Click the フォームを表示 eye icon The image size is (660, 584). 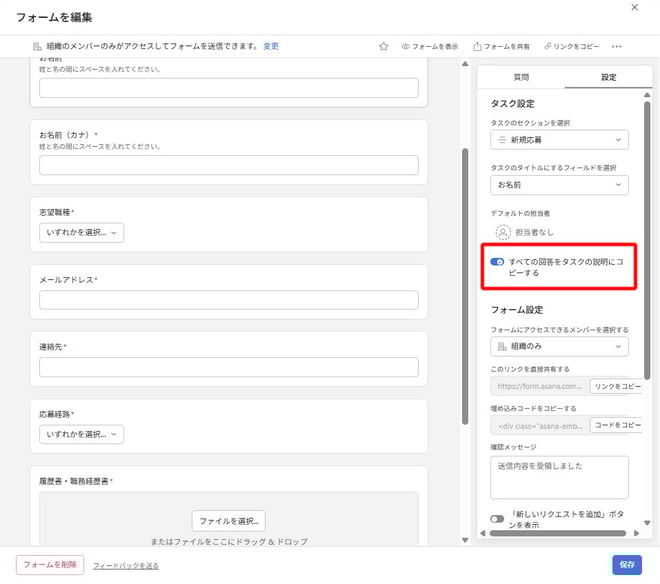click(406, 46)
